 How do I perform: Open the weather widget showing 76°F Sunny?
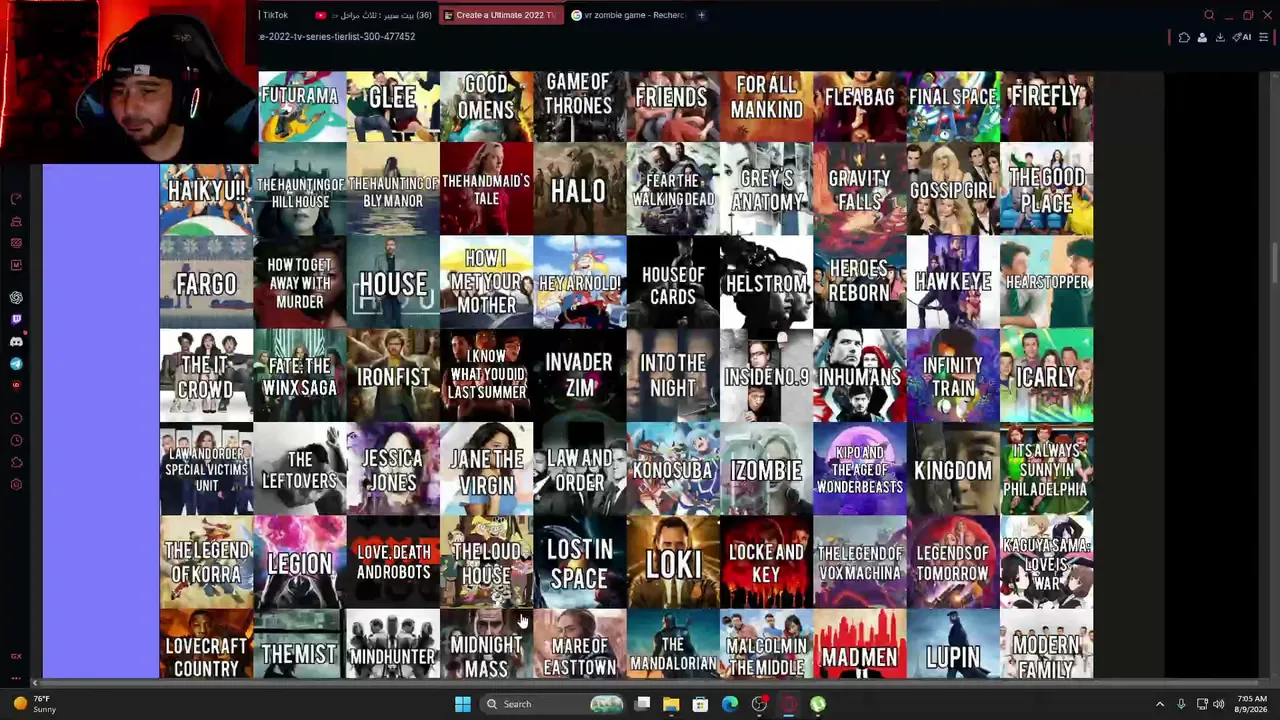pos(34,704)
